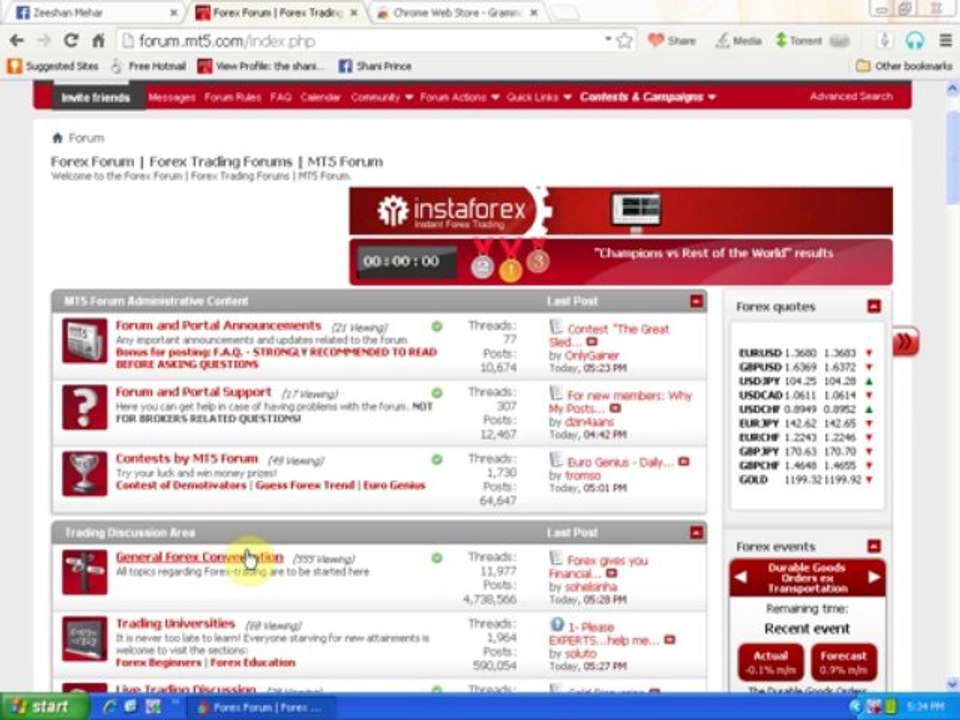This screenshot has width=960, height=720.
Task: Click the Invite friends button
Action: (x=96, y=97)
